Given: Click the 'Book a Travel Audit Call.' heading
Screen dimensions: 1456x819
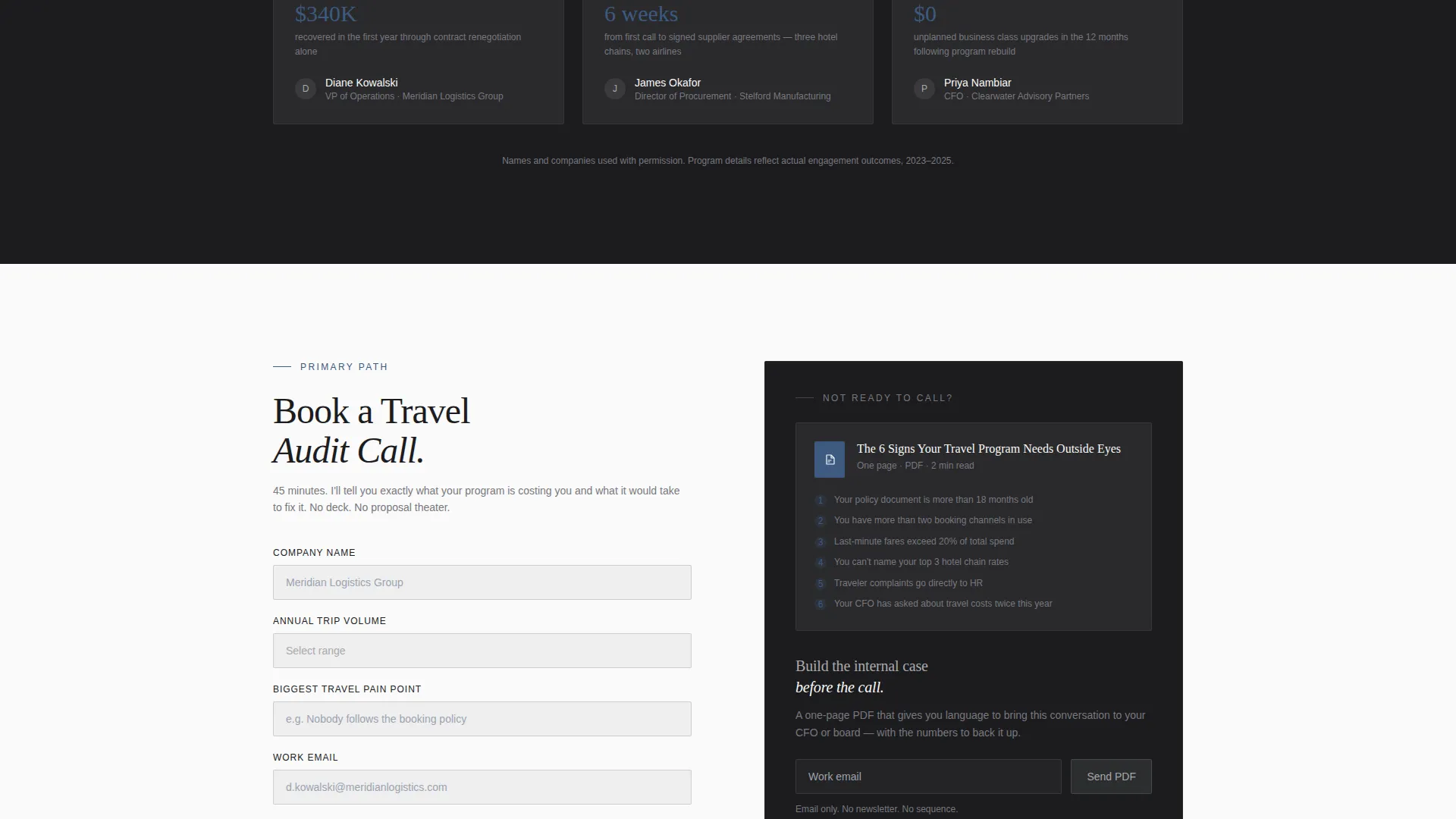Looking at the screenshot, I should click(372, 431).
